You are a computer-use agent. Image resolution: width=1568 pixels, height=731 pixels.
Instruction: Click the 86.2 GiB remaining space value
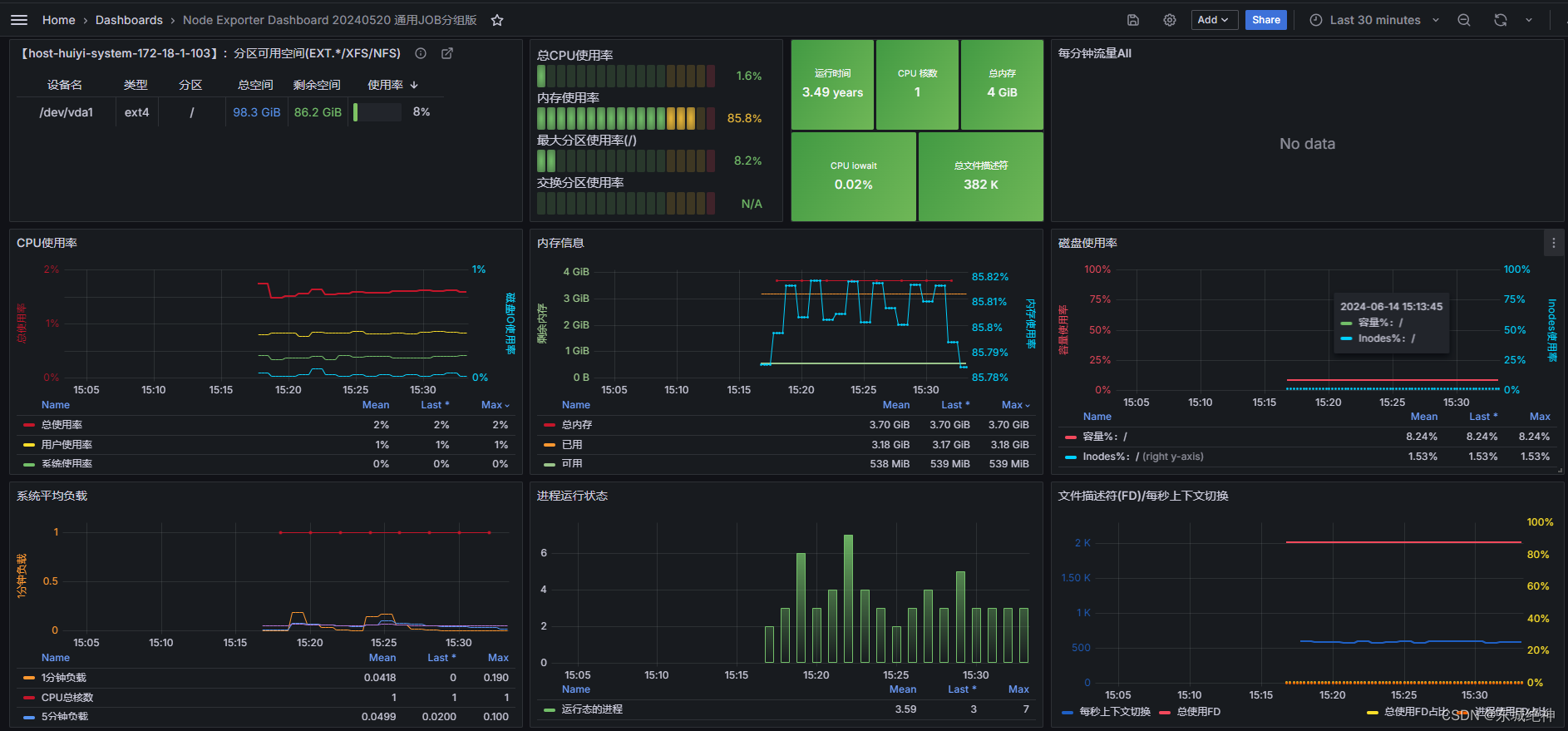(318, 112)
